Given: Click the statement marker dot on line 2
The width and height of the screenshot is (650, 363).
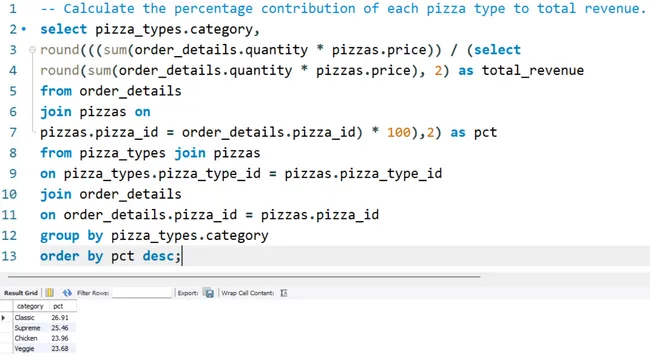Looking at the screenshot, I should 24,29.
